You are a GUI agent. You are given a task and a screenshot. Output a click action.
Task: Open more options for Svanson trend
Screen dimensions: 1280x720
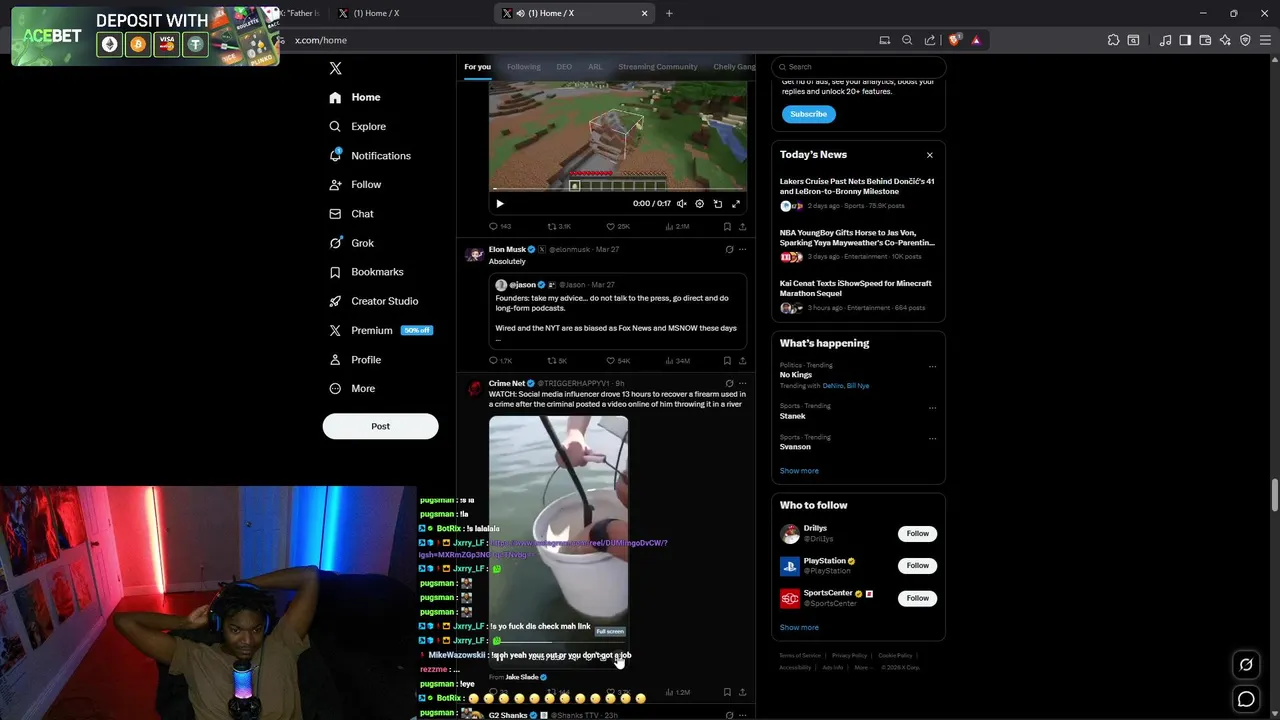coord(932,438)
